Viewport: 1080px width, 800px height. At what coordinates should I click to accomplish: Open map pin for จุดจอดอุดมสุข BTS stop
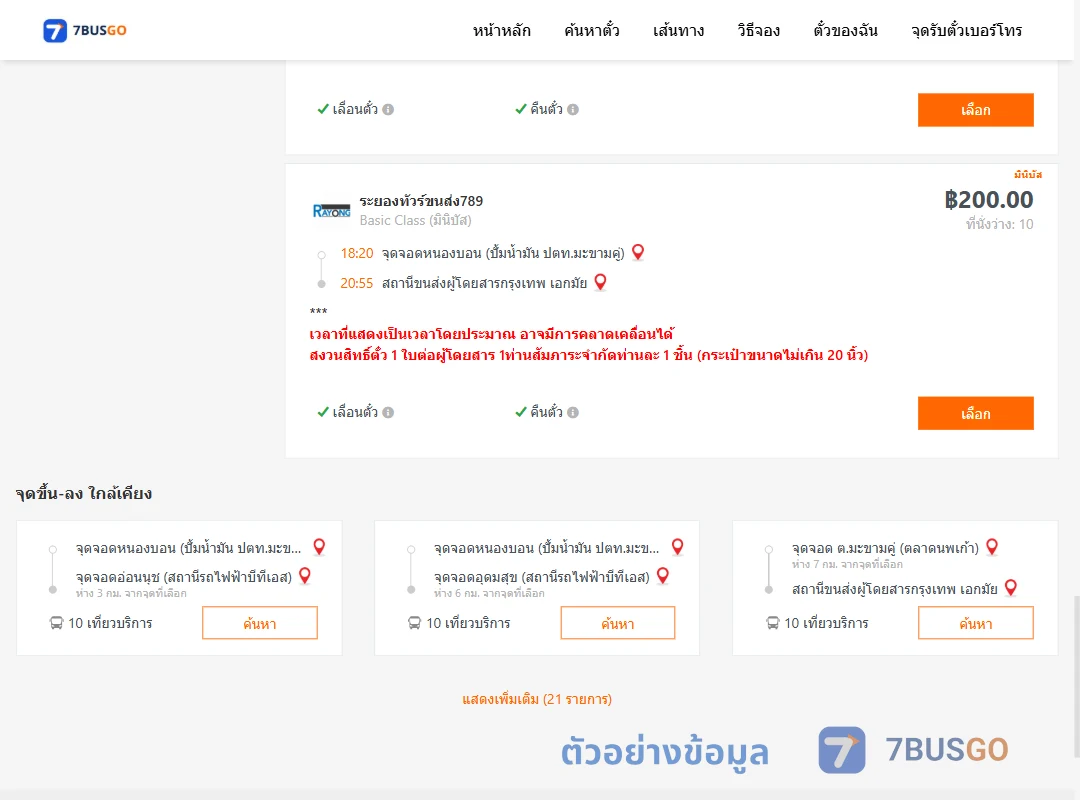pos(663,575)
